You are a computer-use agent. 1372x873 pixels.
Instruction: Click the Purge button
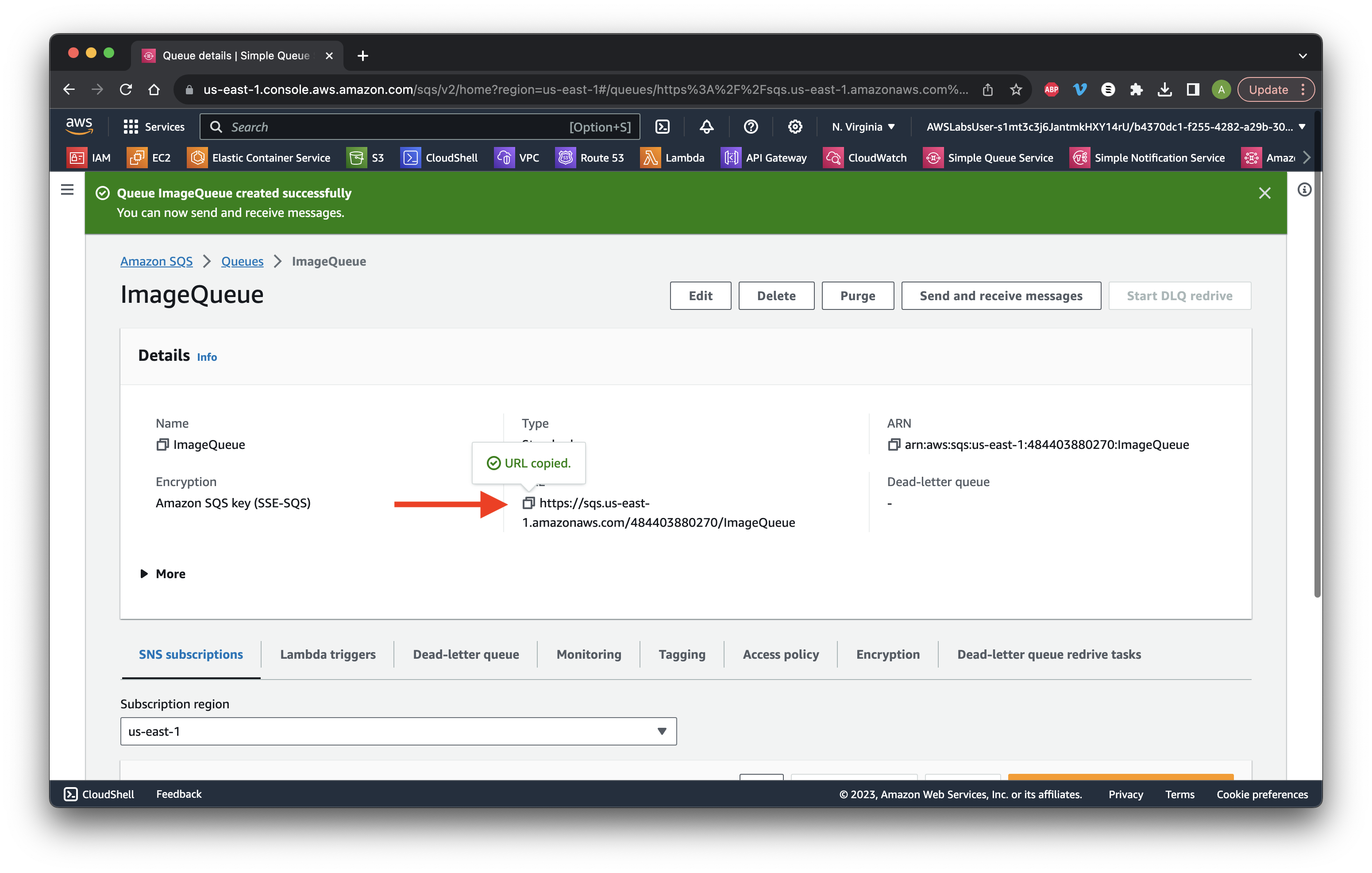(858, 296)
